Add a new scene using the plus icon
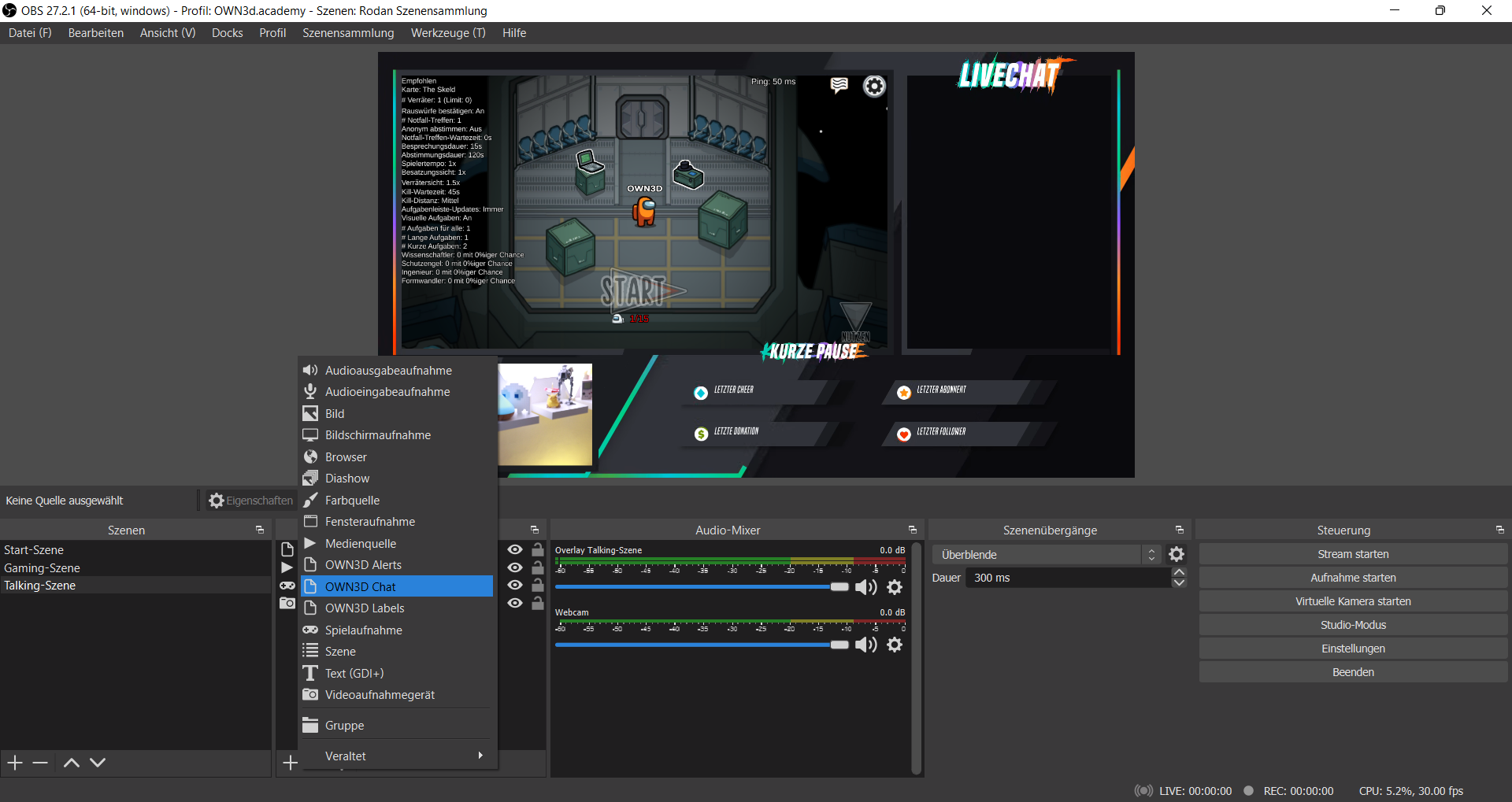Viewport: 1512px width, 802px height. (13, 762)
